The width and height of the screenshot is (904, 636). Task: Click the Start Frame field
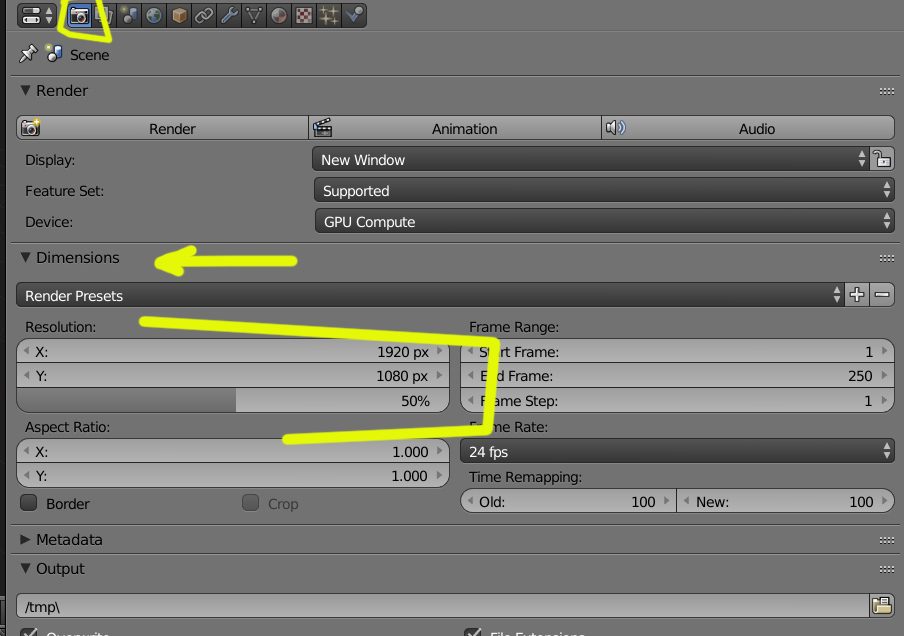tap(677, 351)
